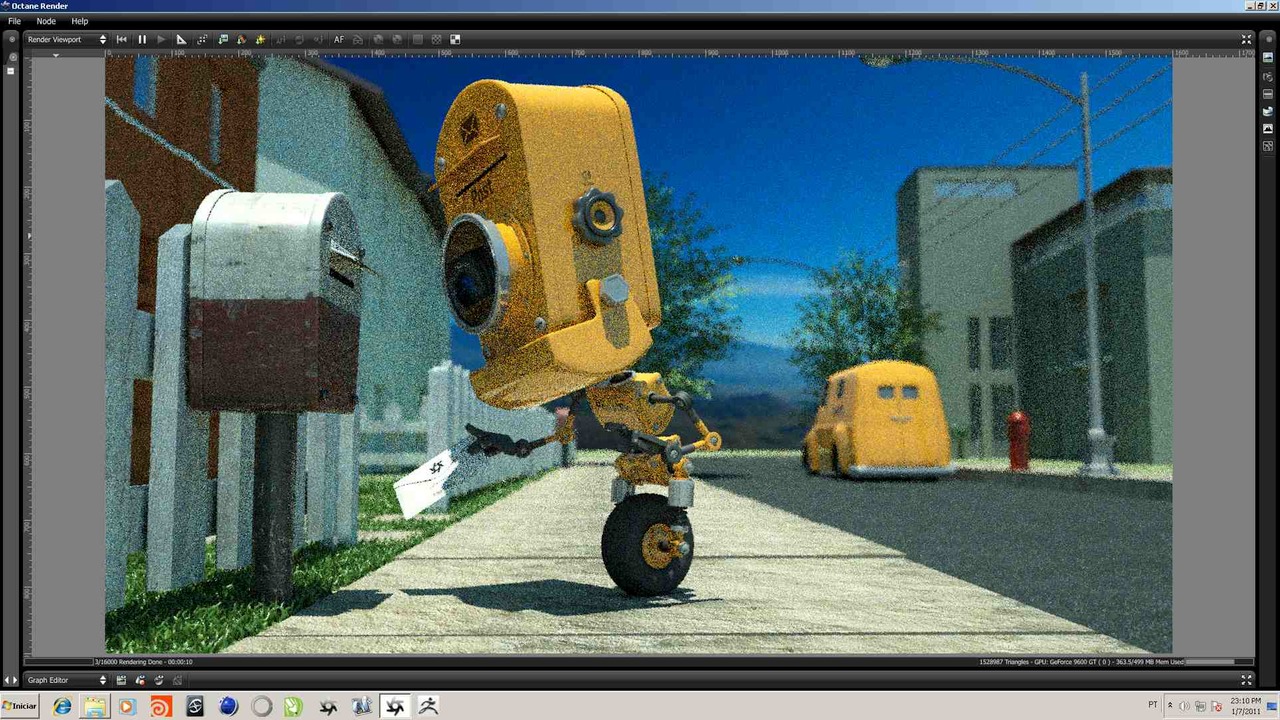This screenshot has height=720, width=1280.
Task: Click the camera icon in right sidebar
Action: (x=1268, y=75)
